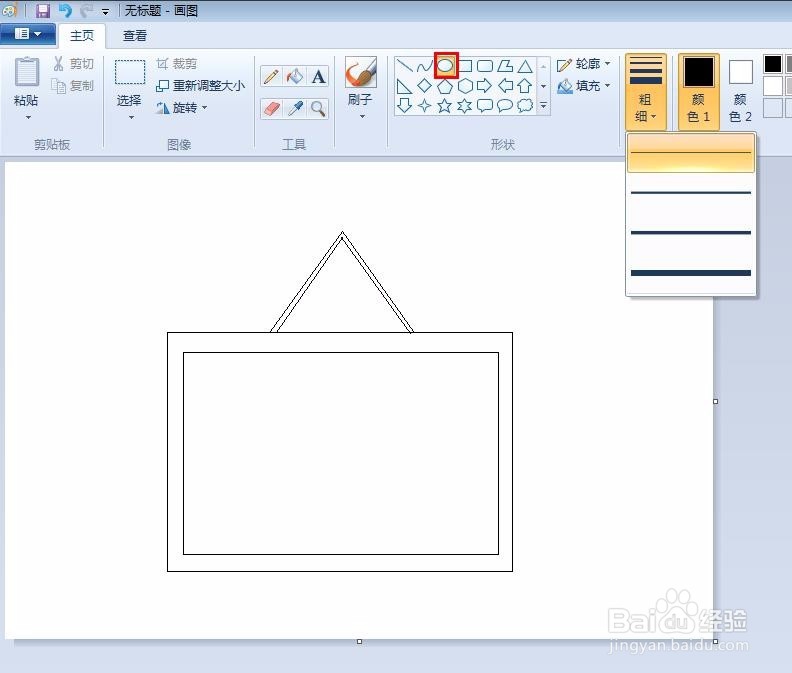Viewport: 792px width, 673px height.
Task: Click 裁剪 (Crop)
Action: coord(177,64)
